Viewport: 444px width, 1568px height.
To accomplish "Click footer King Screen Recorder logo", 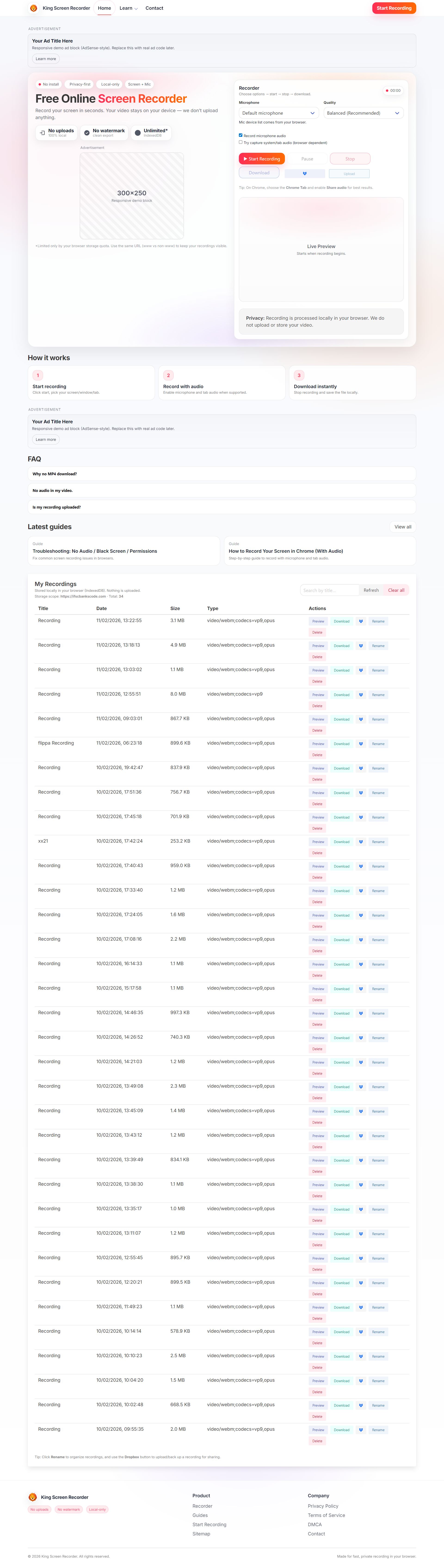I will point(33,1497).
